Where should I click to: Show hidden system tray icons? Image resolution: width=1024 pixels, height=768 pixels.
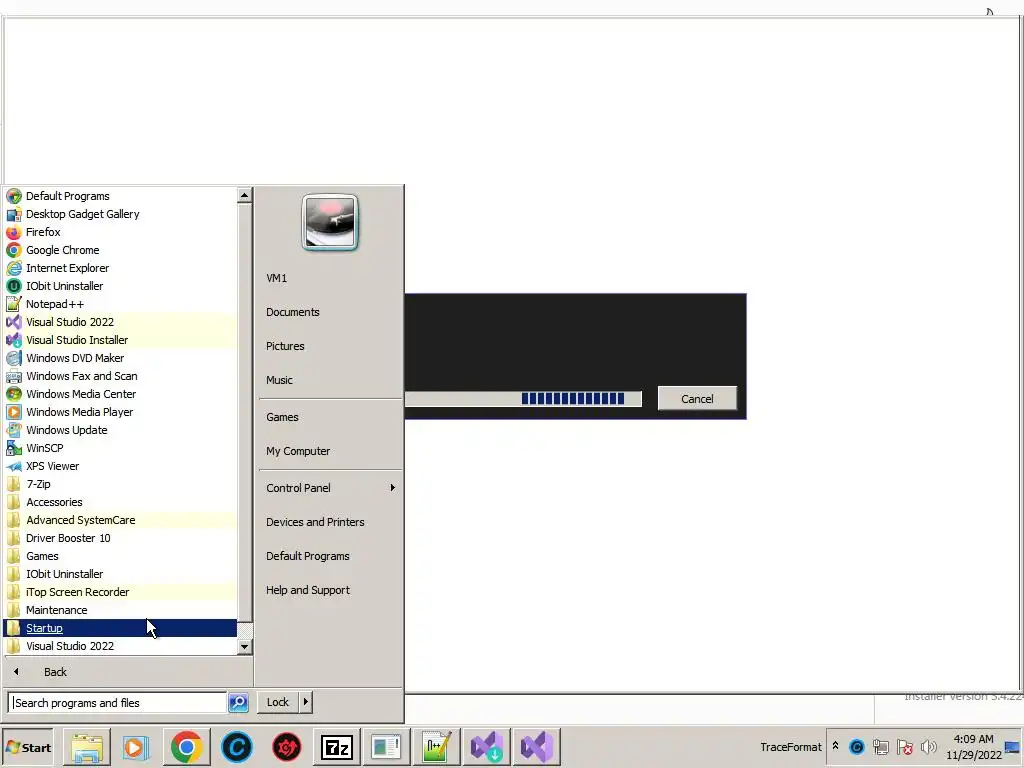(835, 746)
